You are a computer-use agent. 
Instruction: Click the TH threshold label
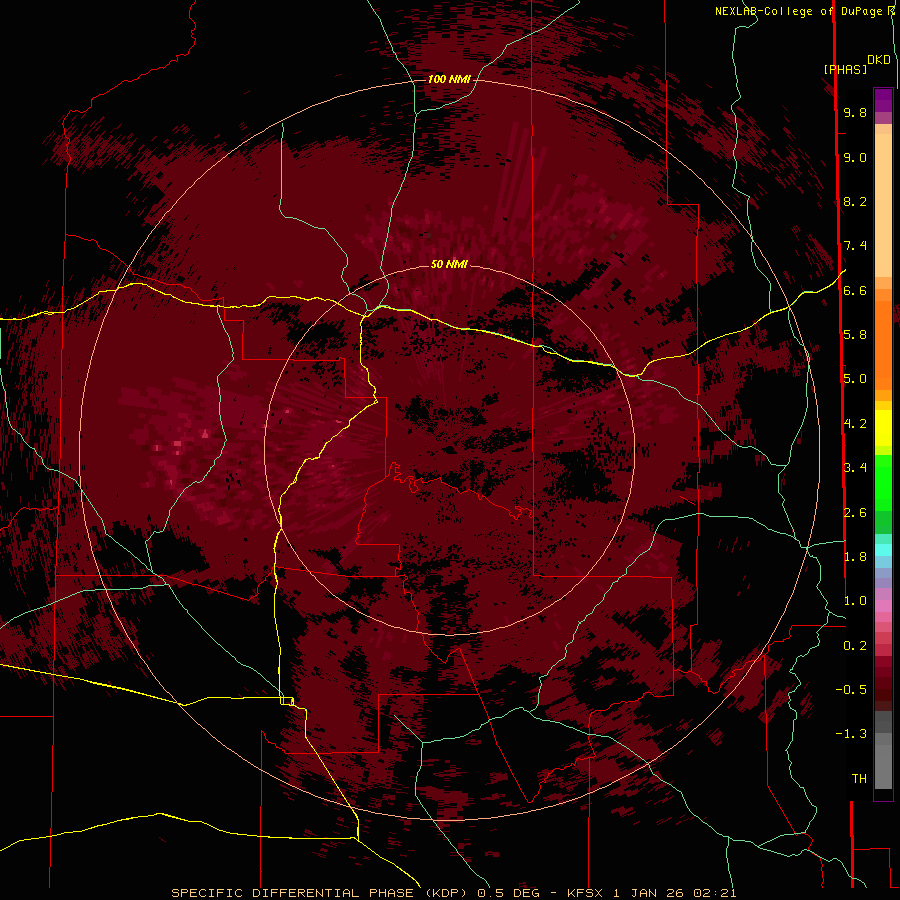coord(859,779)
